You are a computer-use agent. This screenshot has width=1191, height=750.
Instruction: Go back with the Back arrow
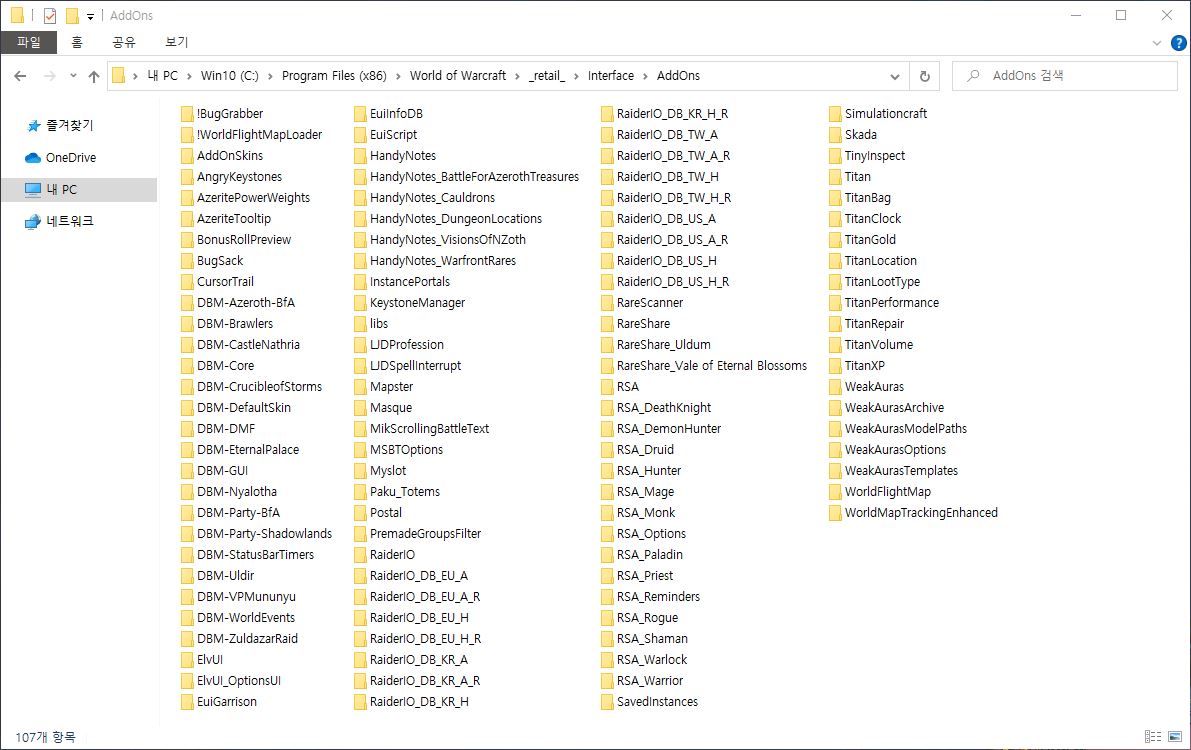pos(21,76)
